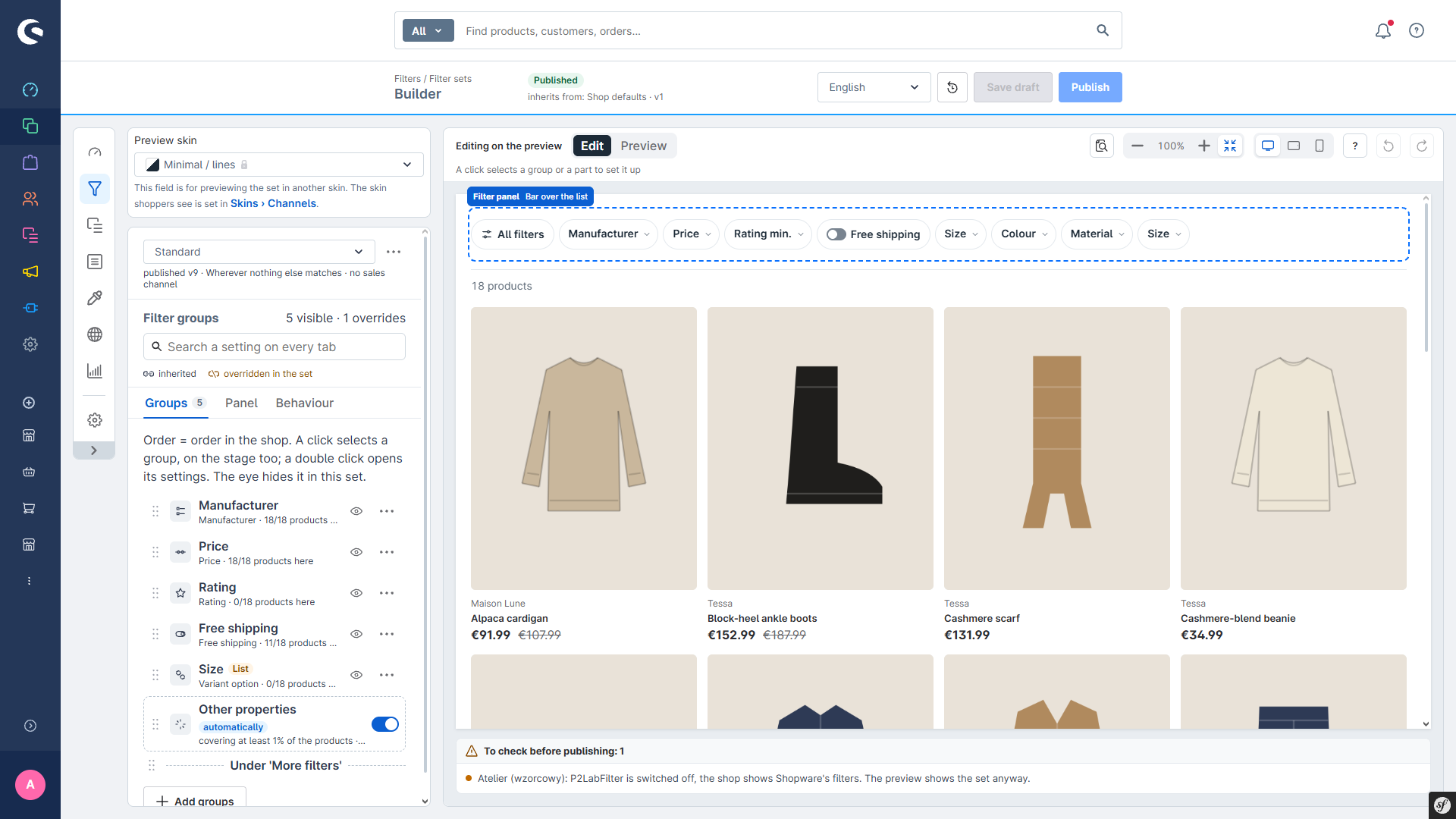
Task: Click the Publish button
Action: 1090,87
